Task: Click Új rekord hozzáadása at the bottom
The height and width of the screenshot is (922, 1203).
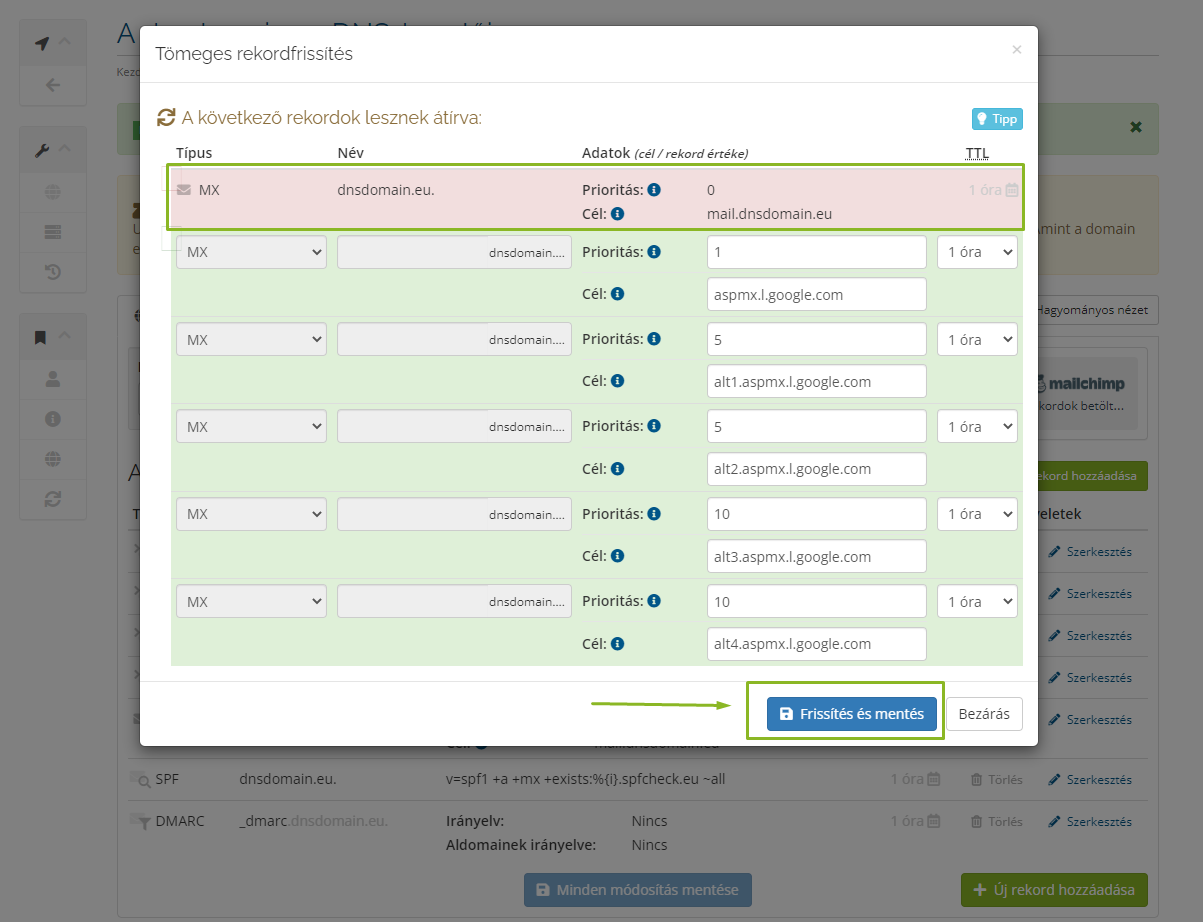Action: point(1054,890)
